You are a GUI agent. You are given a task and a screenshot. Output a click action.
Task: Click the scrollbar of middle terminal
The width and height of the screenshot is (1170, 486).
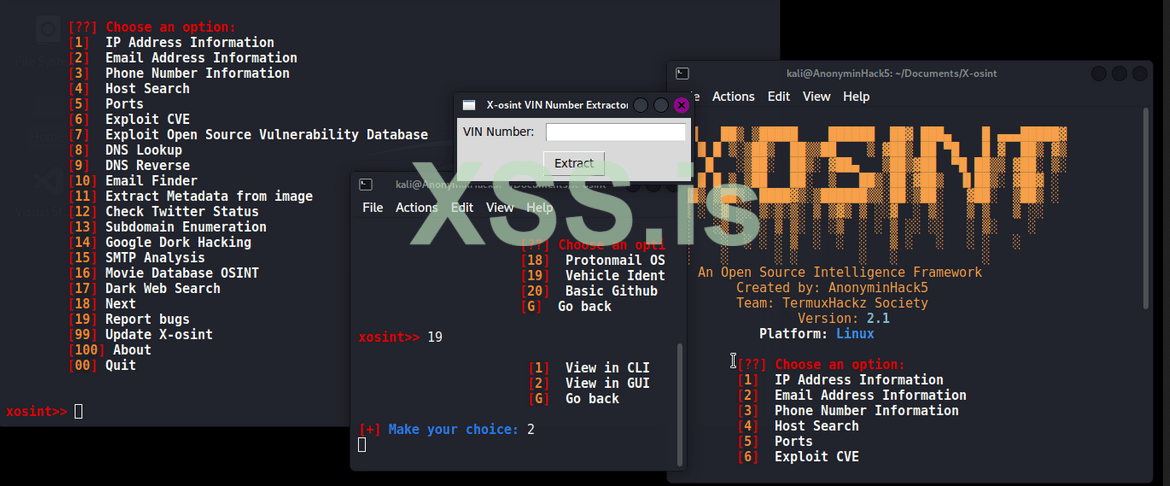click(679, 403)
